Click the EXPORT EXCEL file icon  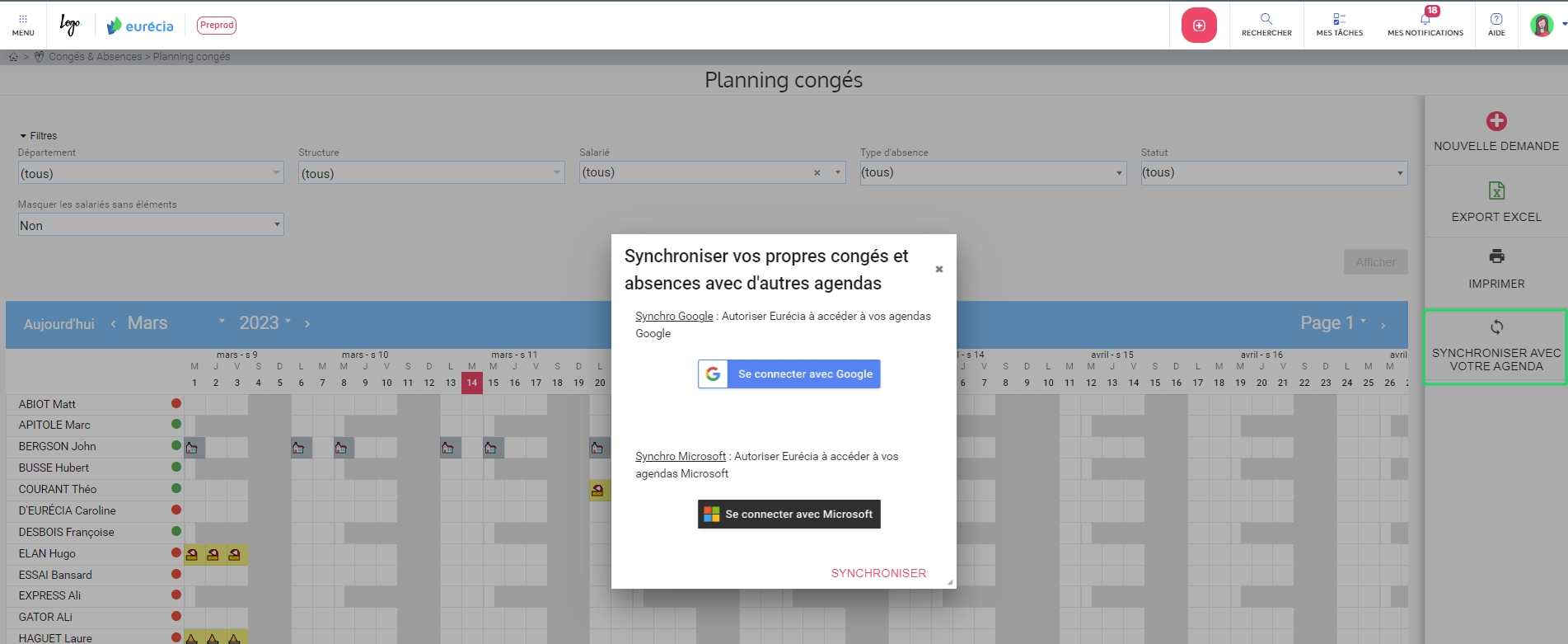pos(1496,190)
